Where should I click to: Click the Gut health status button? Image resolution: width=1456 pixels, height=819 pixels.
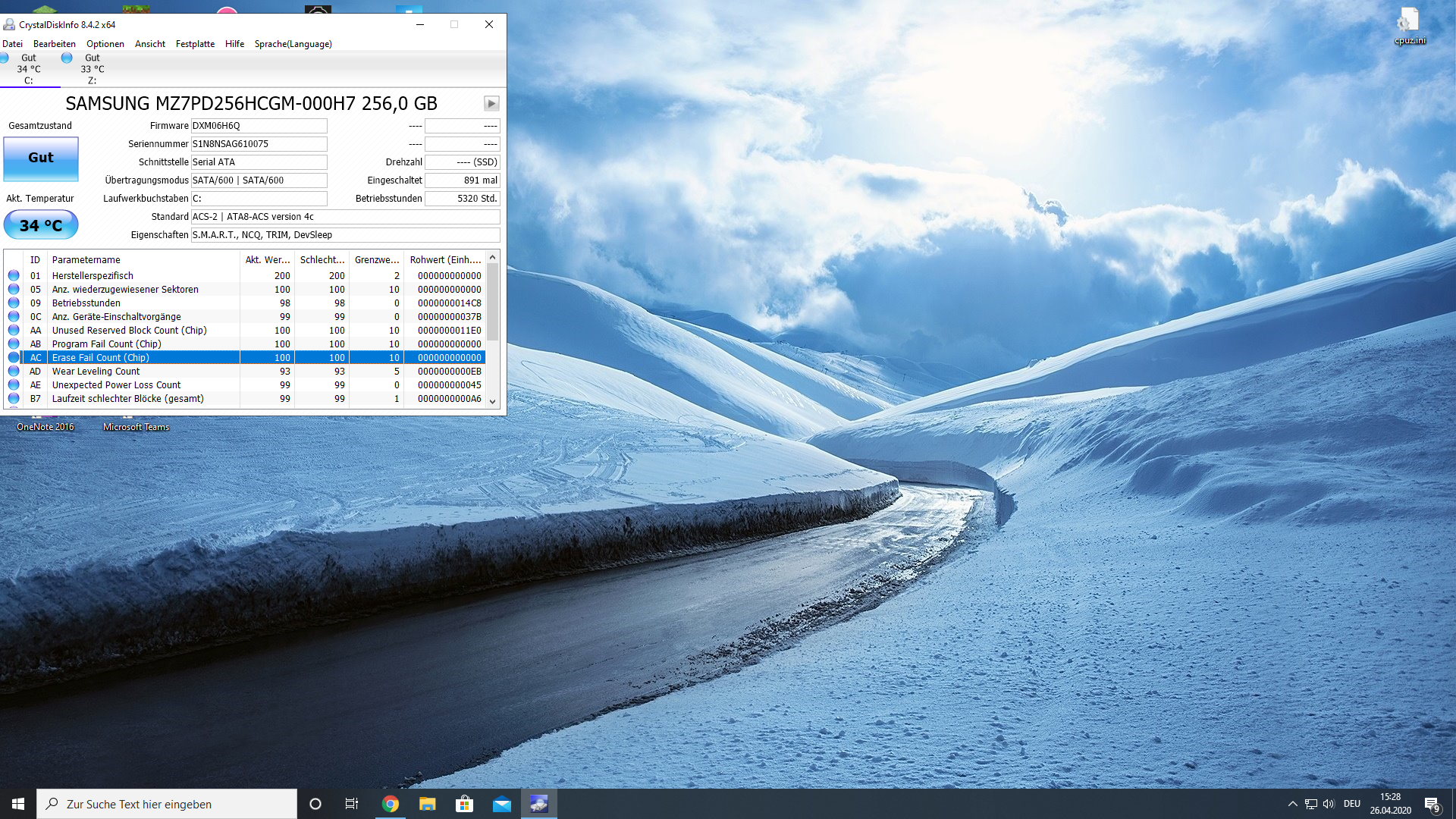pyautogui.click(x=41, y=158)
